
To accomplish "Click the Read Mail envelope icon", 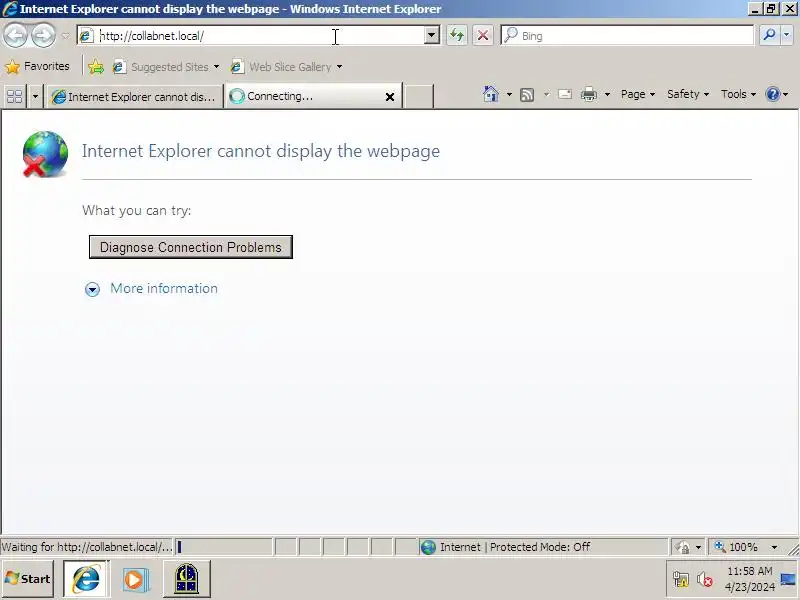I will [x=565, y=94].
